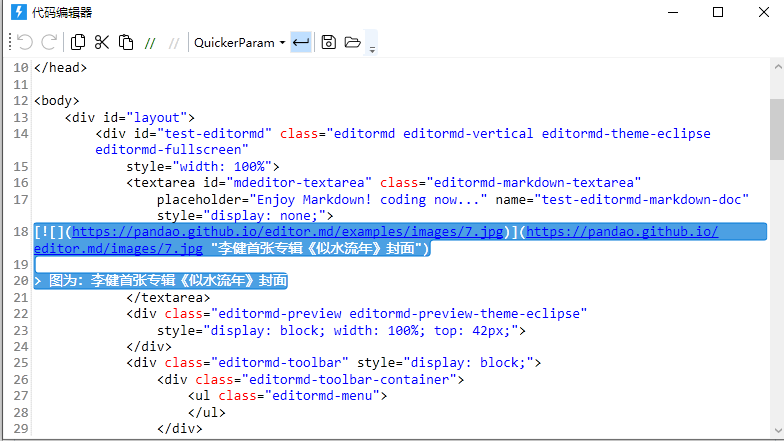Click the "</head>" text on line 10
The image size is (784, 441).
60,68
